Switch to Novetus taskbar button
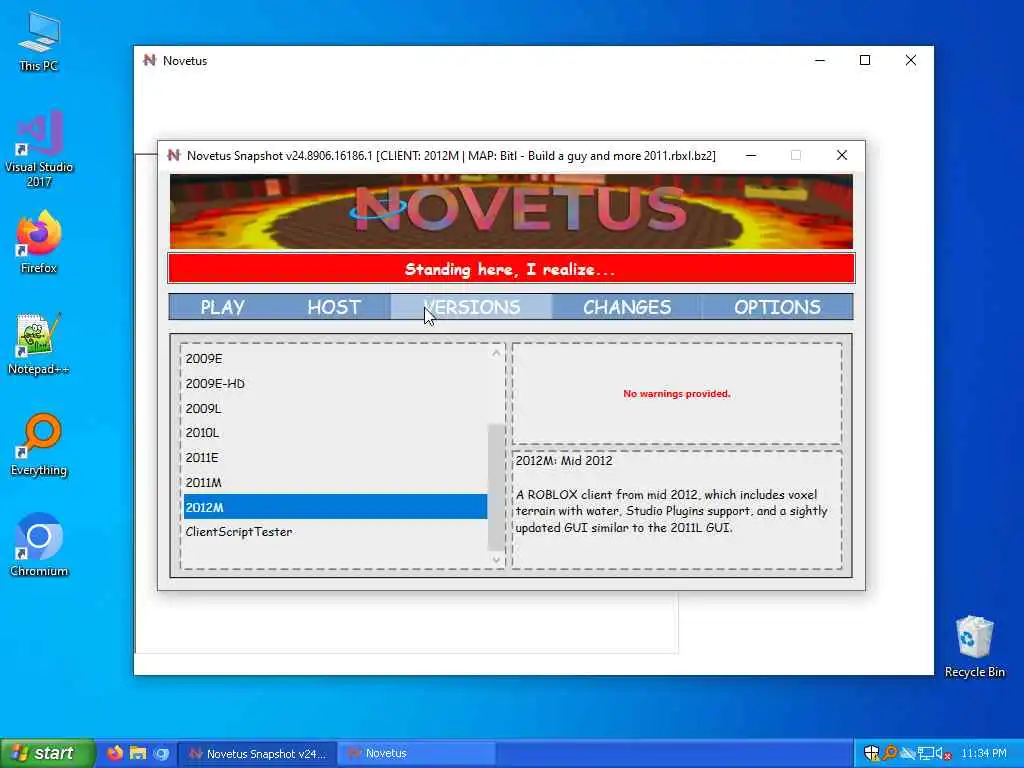 coord(417,754)
